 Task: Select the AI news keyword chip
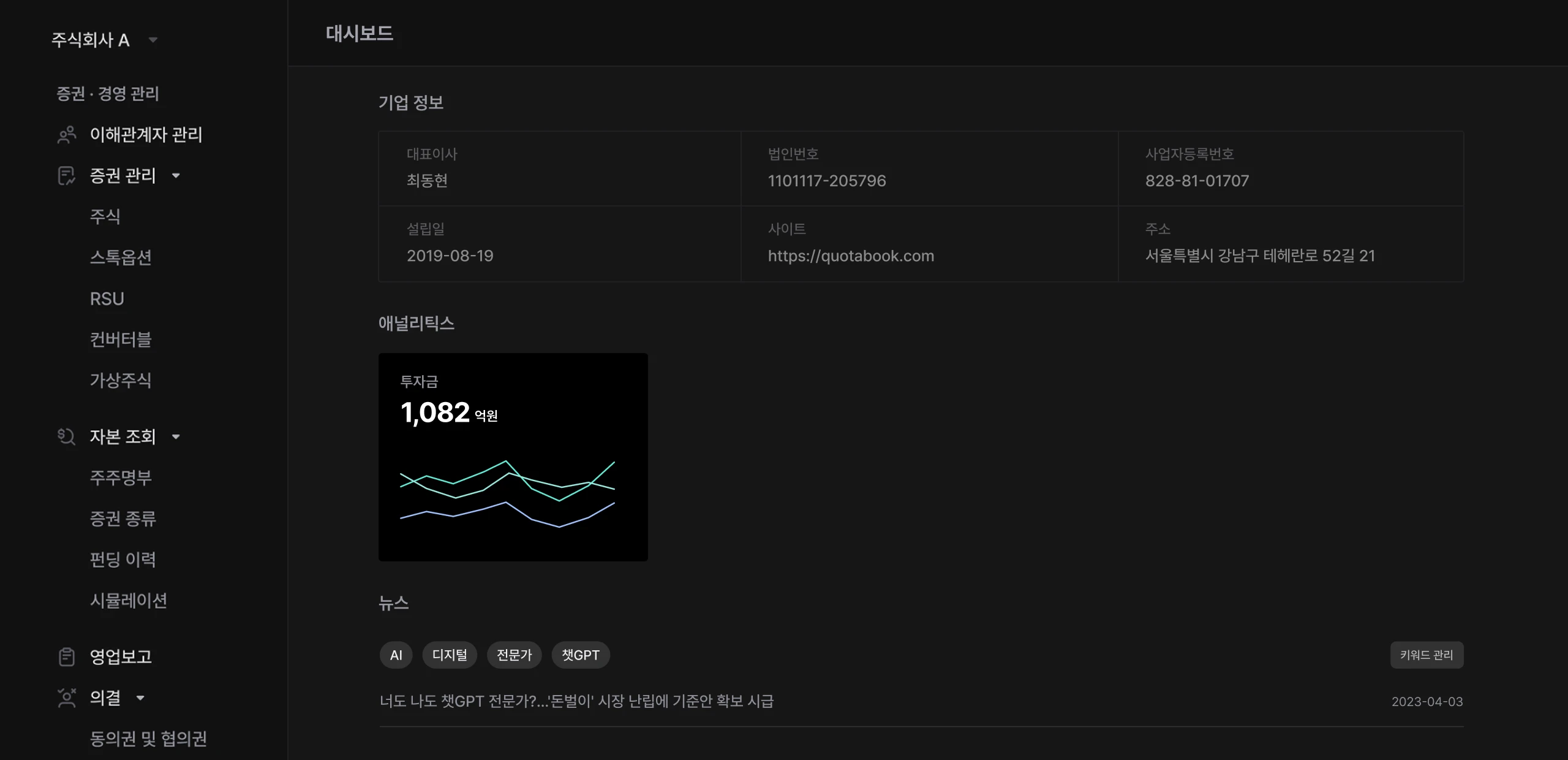396,655
